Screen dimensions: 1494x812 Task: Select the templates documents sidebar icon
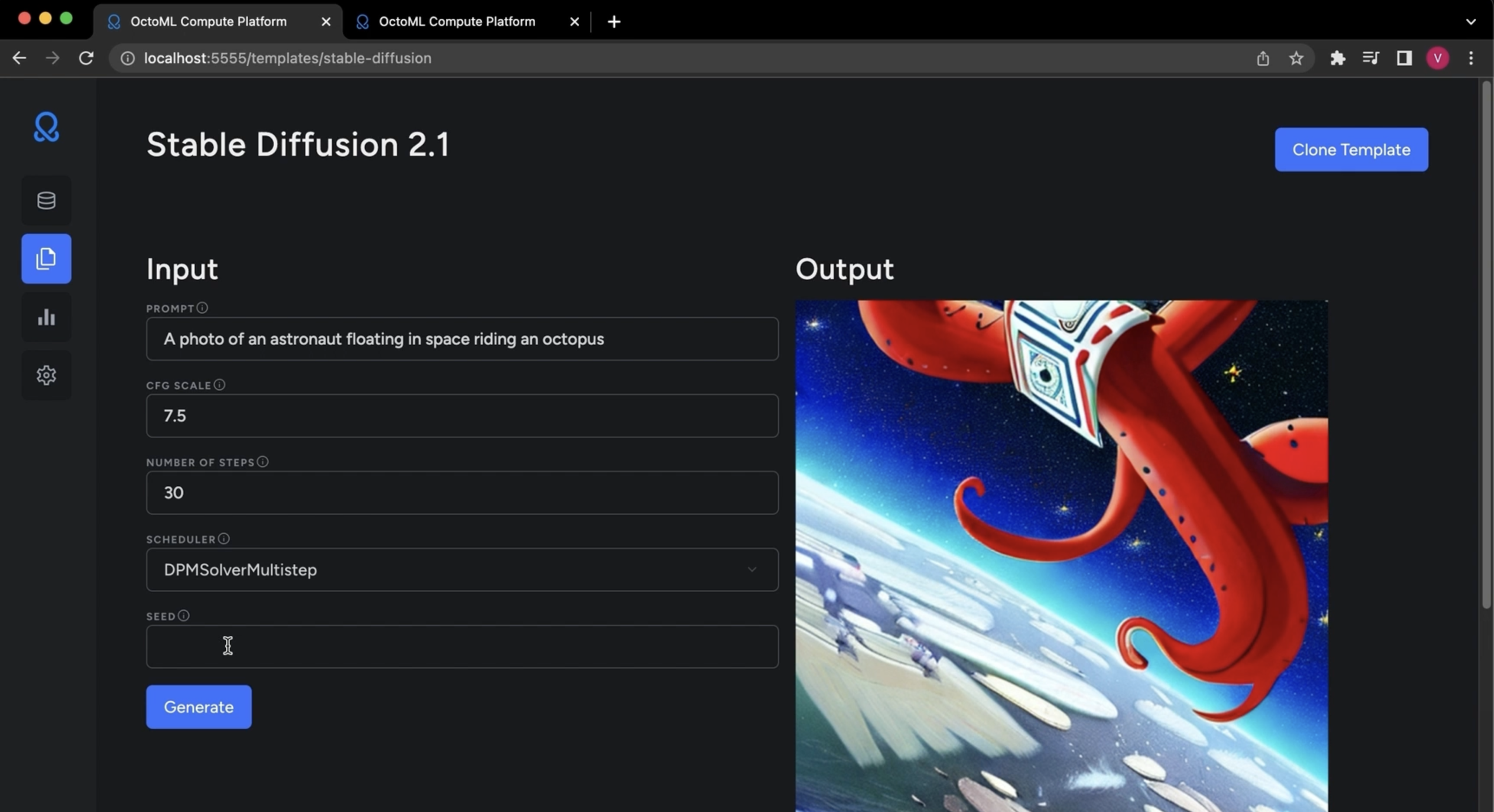(x=46, y=259)
